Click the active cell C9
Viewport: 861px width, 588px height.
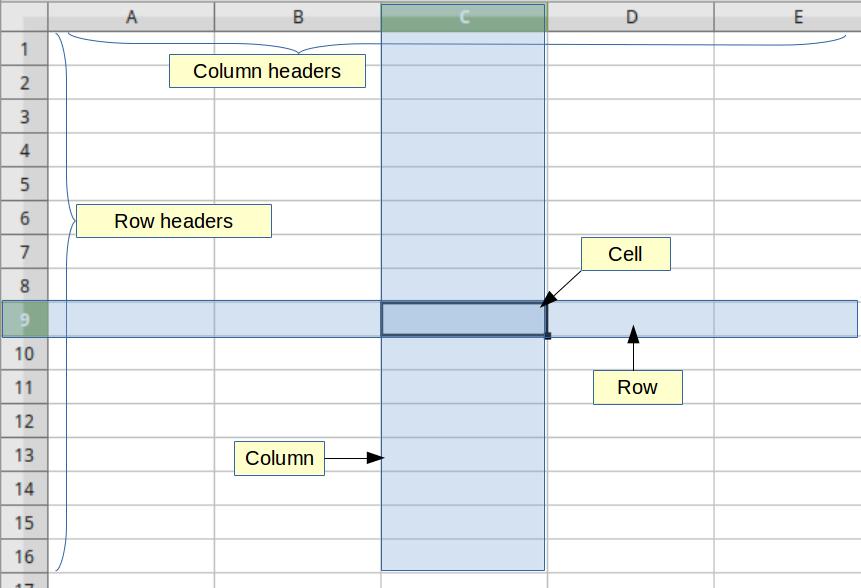pos(463,319)
